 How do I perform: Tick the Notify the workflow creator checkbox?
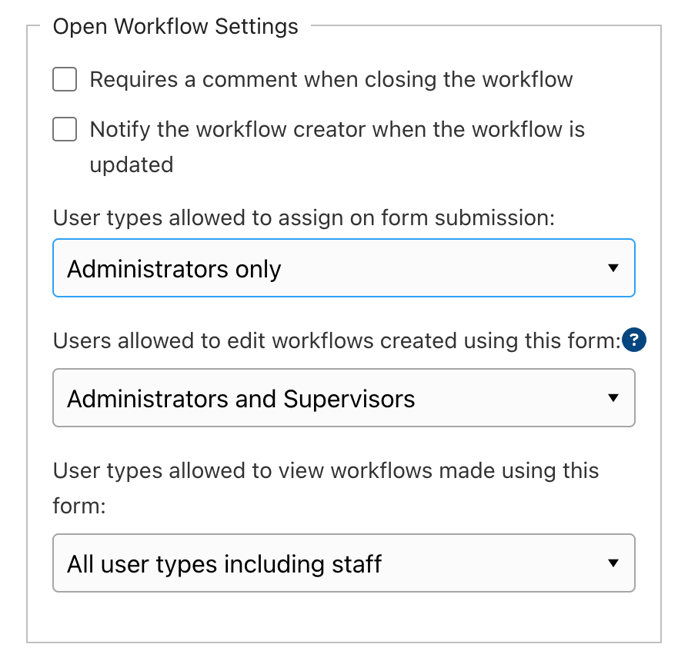[65, 129]
